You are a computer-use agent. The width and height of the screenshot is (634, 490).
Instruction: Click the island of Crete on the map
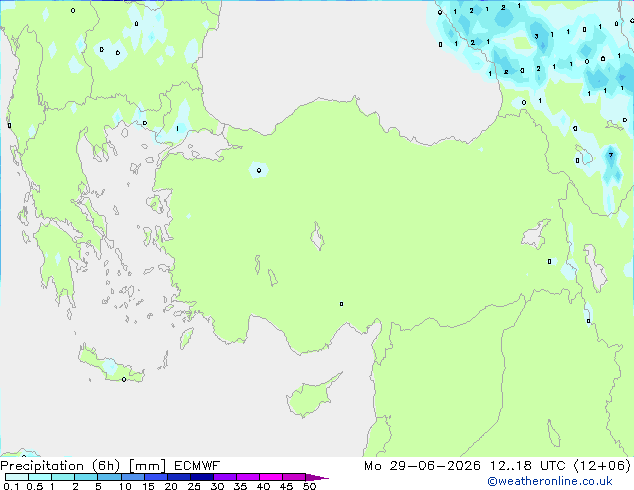(x=109, y=365)
